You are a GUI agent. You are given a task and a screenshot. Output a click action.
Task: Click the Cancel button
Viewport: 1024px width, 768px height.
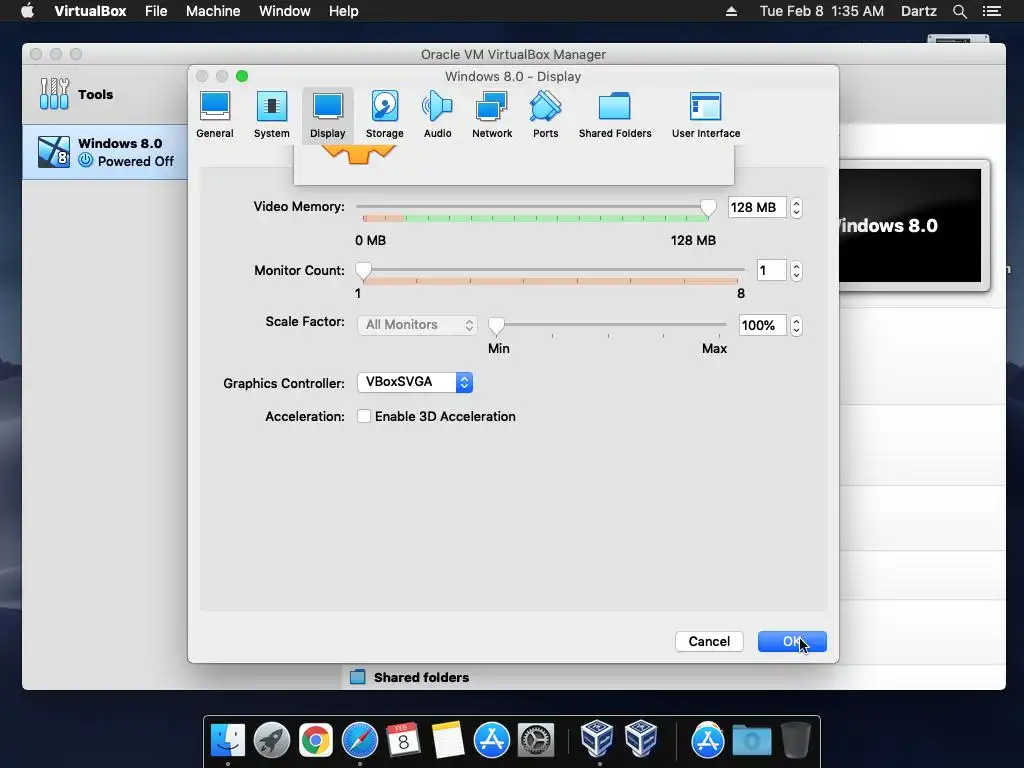click(709, 641)
